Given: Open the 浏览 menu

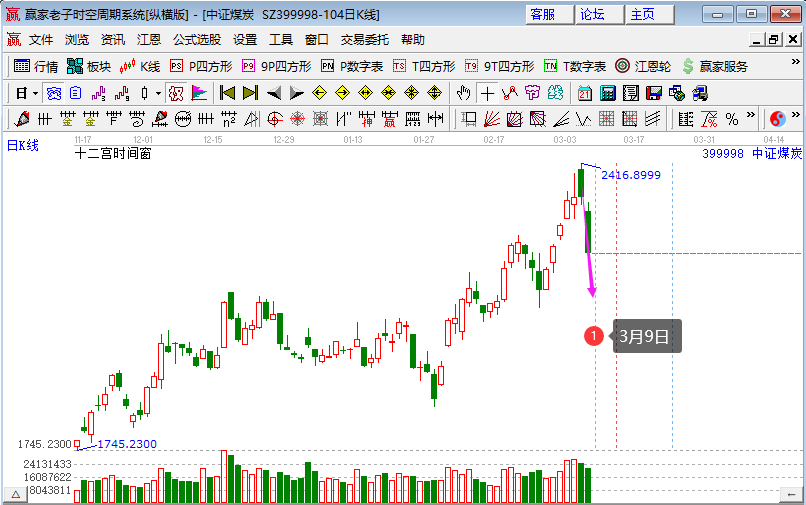Looking at the screenshot, I should [x=77, y=40].
